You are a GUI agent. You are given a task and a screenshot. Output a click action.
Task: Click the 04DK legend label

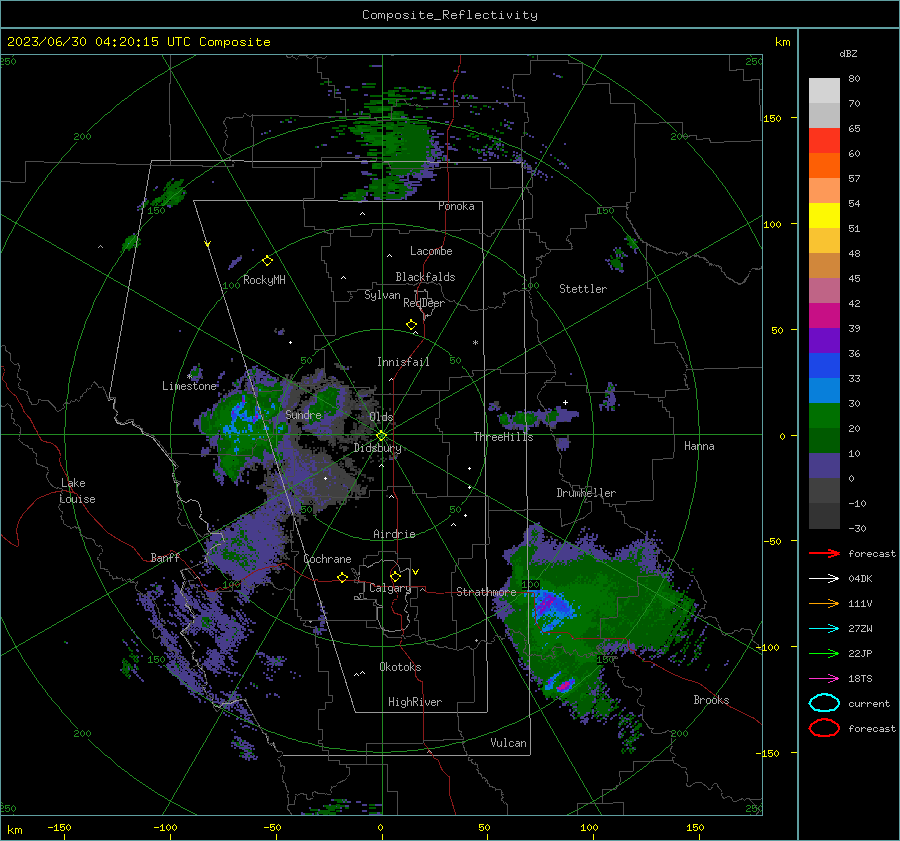pos(860,579)
